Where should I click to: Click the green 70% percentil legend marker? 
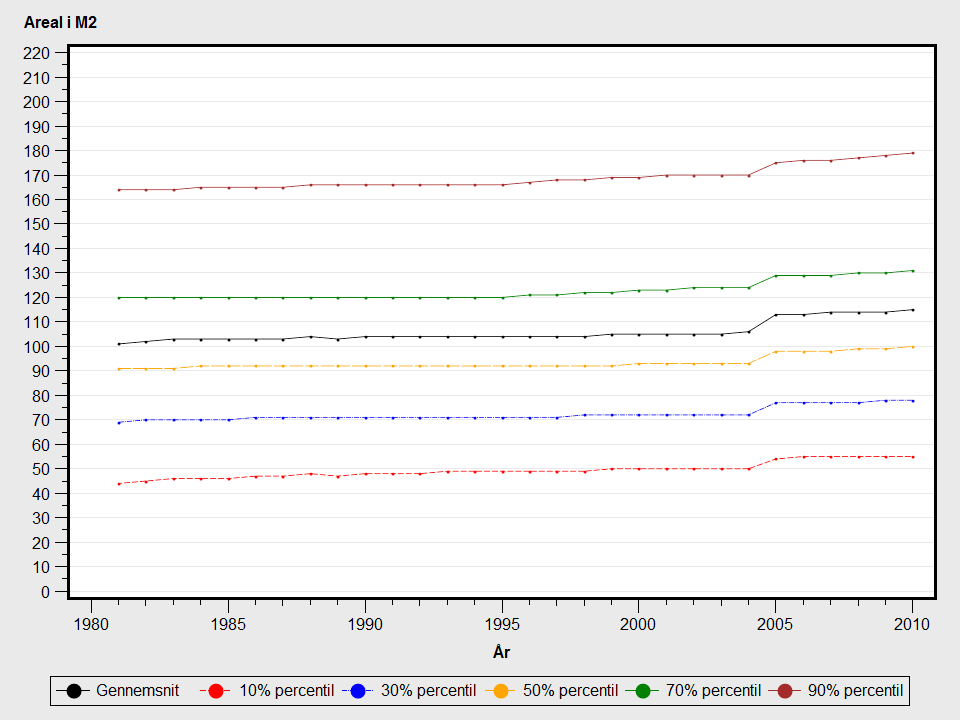click(643, 691)
